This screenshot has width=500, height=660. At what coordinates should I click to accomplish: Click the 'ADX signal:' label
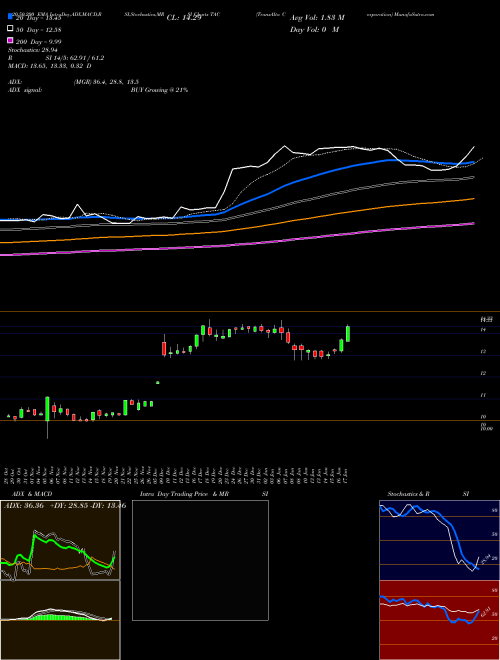coord(25,90)
